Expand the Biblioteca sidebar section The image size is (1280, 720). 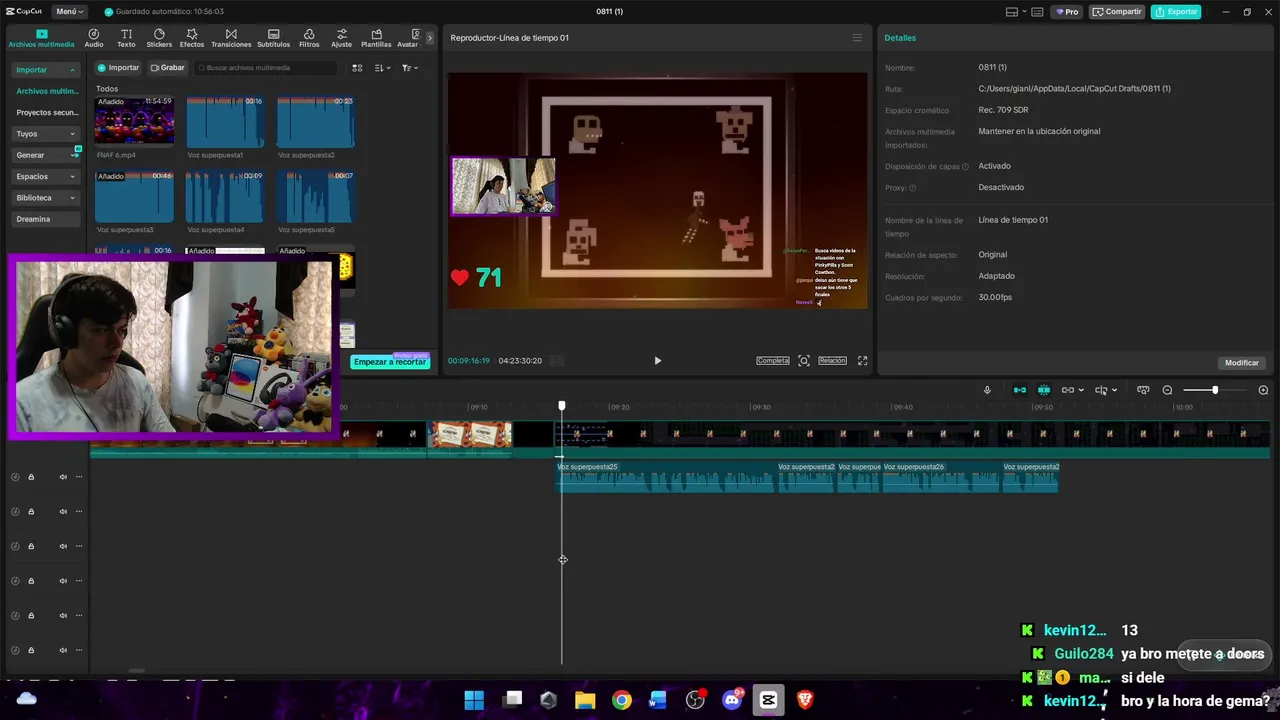(x=72, y=198)
